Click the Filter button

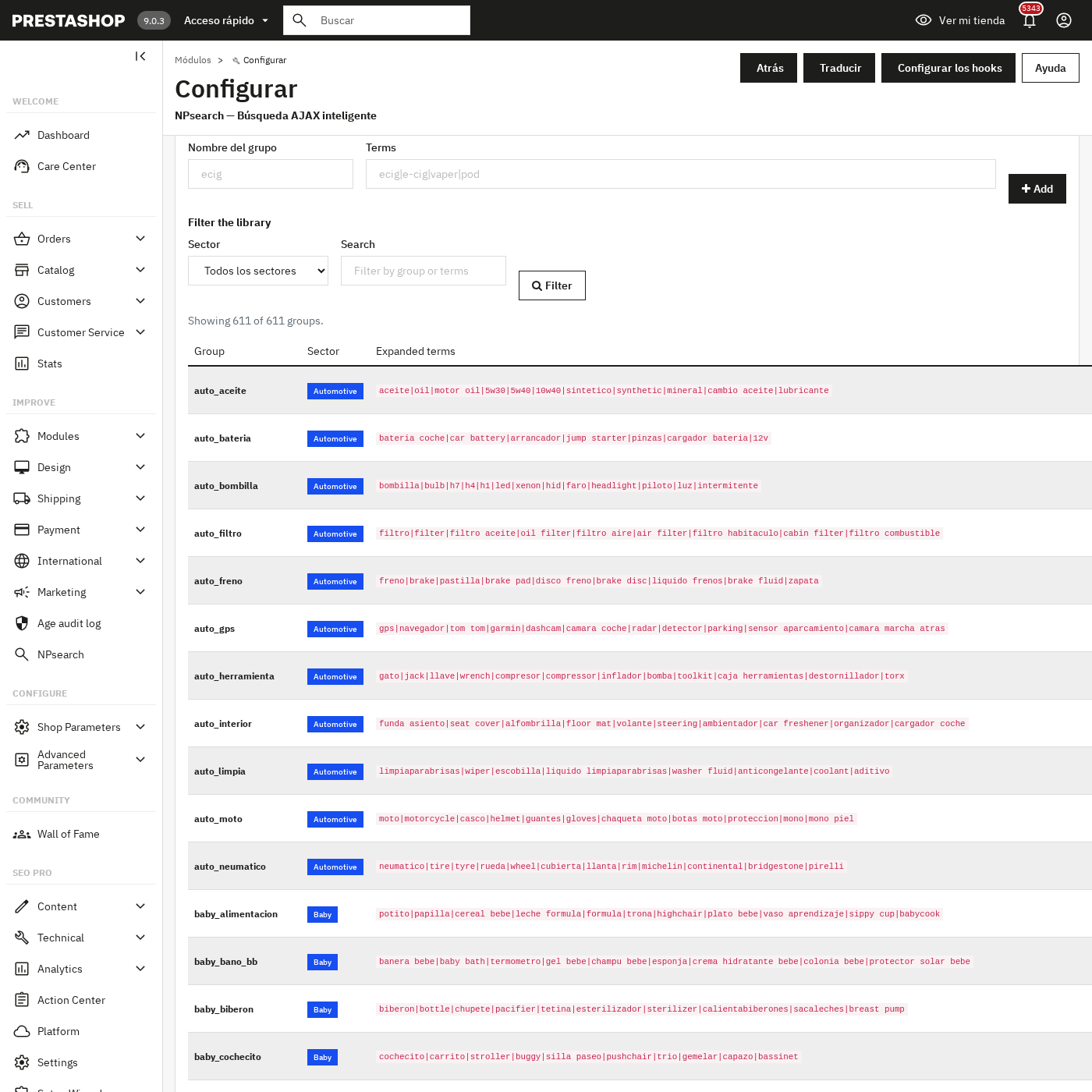(552, 285)
